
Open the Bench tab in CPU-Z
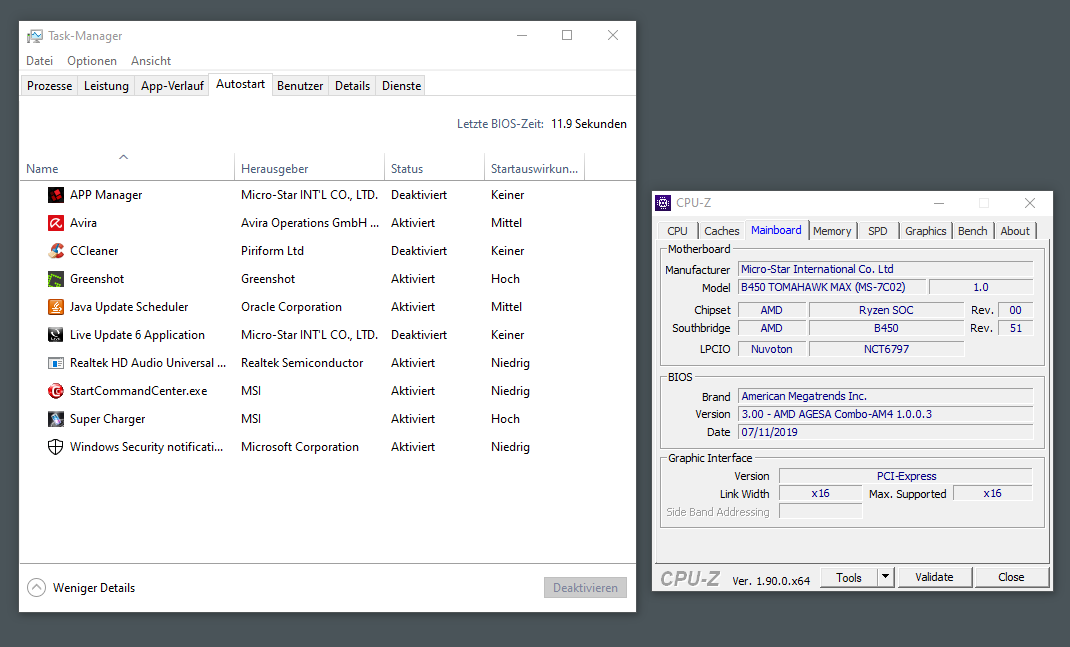972,231
